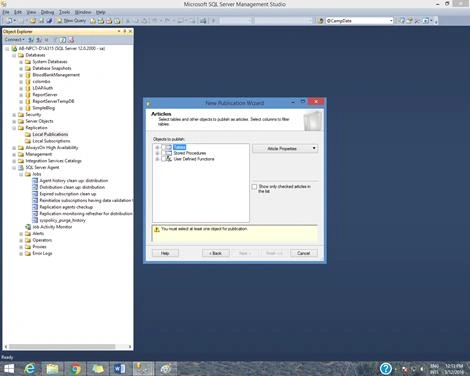
Task: Enable Show only checked articles option
Action: [254, 187]
